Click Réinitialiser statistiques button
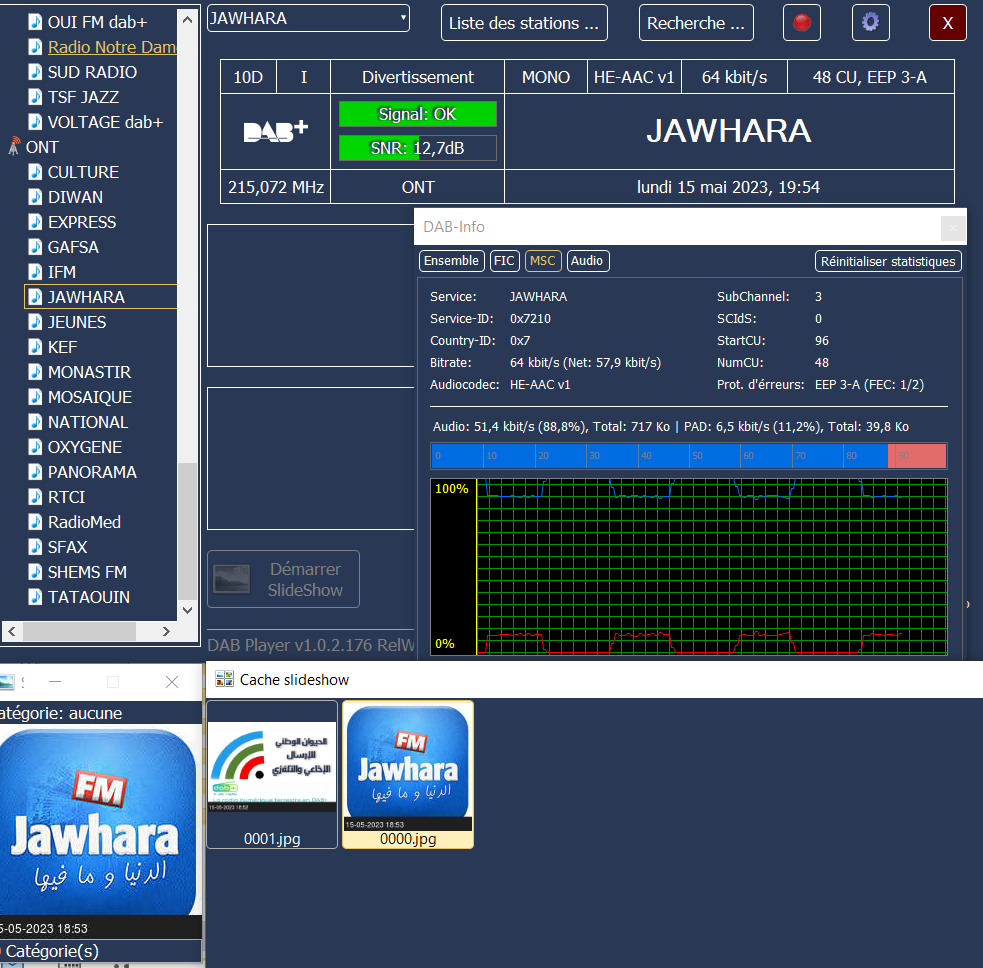 (x=888, y=261)
